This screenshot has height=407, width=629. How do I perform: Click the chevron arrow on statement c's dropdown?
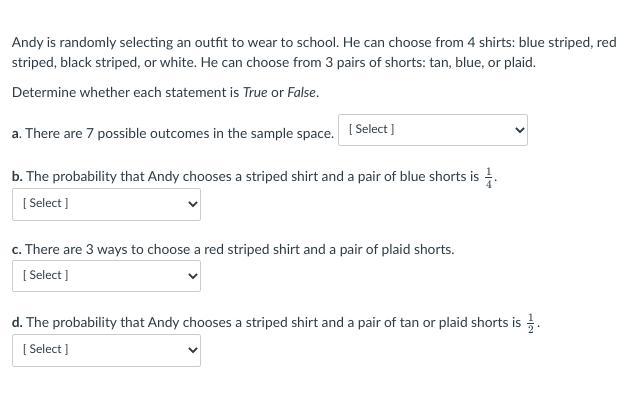193,275
